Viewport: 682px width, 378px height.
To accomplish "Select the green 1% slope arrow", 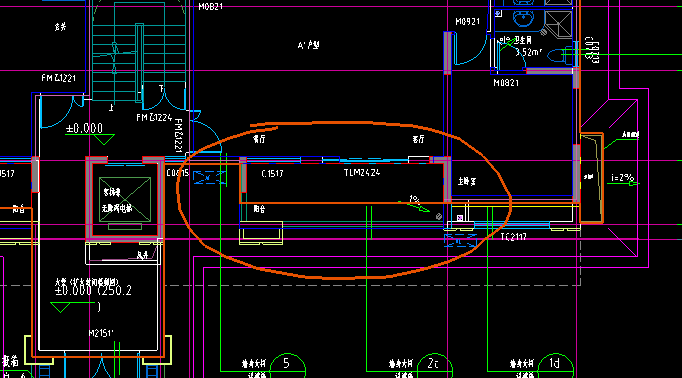I will (414, 207).
